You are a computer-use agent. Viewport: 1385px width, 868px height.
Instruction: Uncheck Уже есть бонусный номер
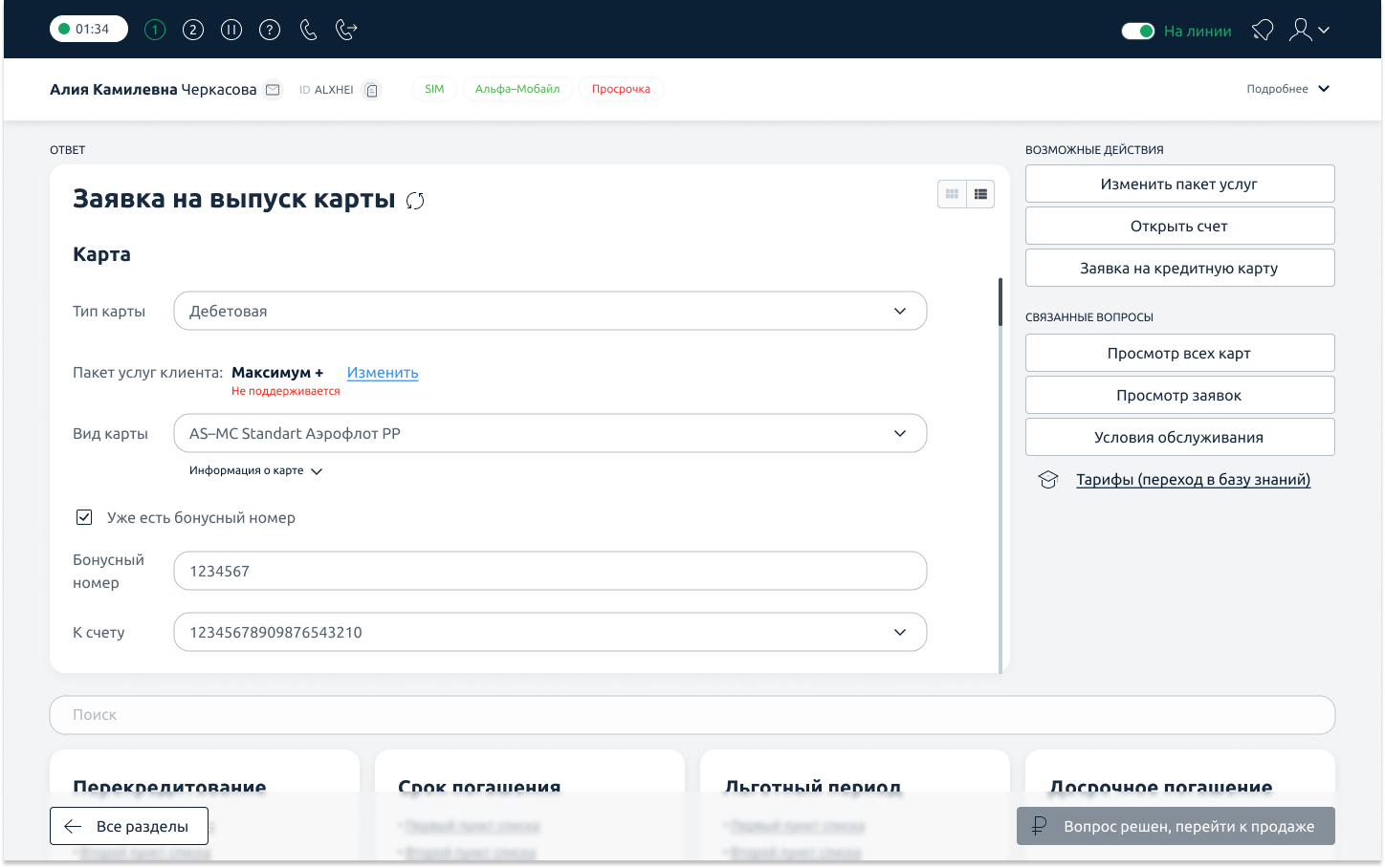coord(84,517)
